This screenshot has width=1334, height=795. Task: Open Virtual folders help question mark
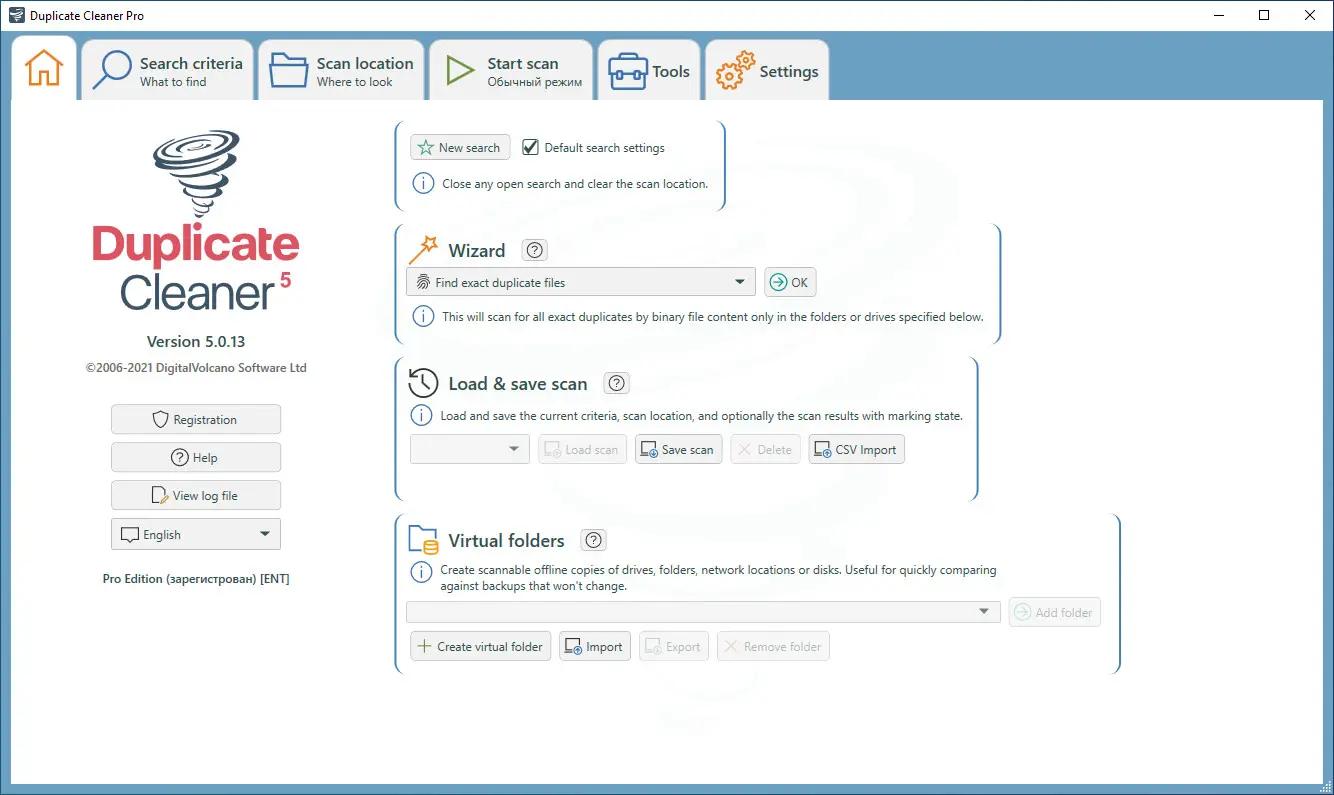pos(594,540)
